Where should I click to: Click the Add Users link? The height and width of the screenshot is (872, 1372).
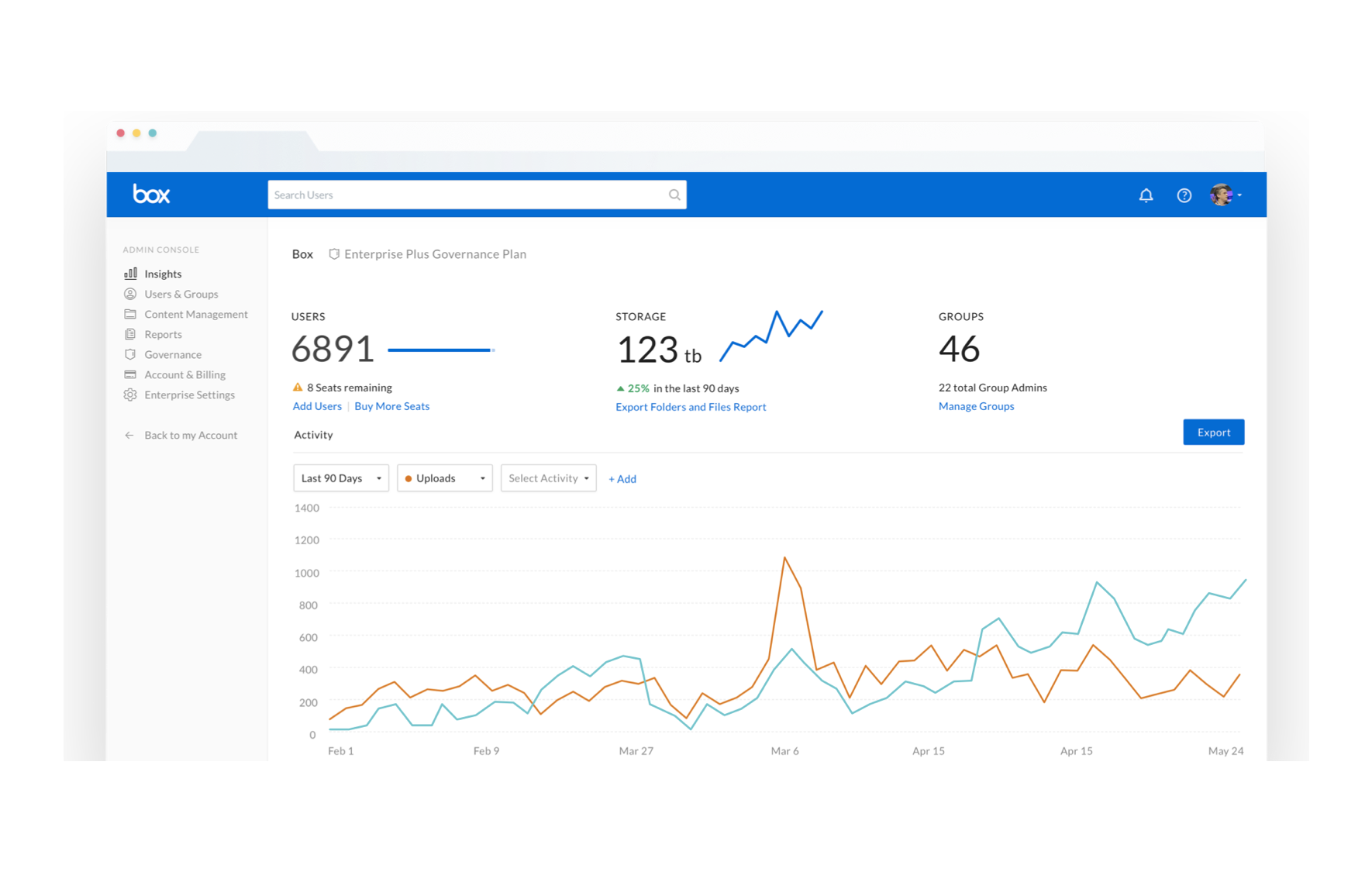(316, 405)
